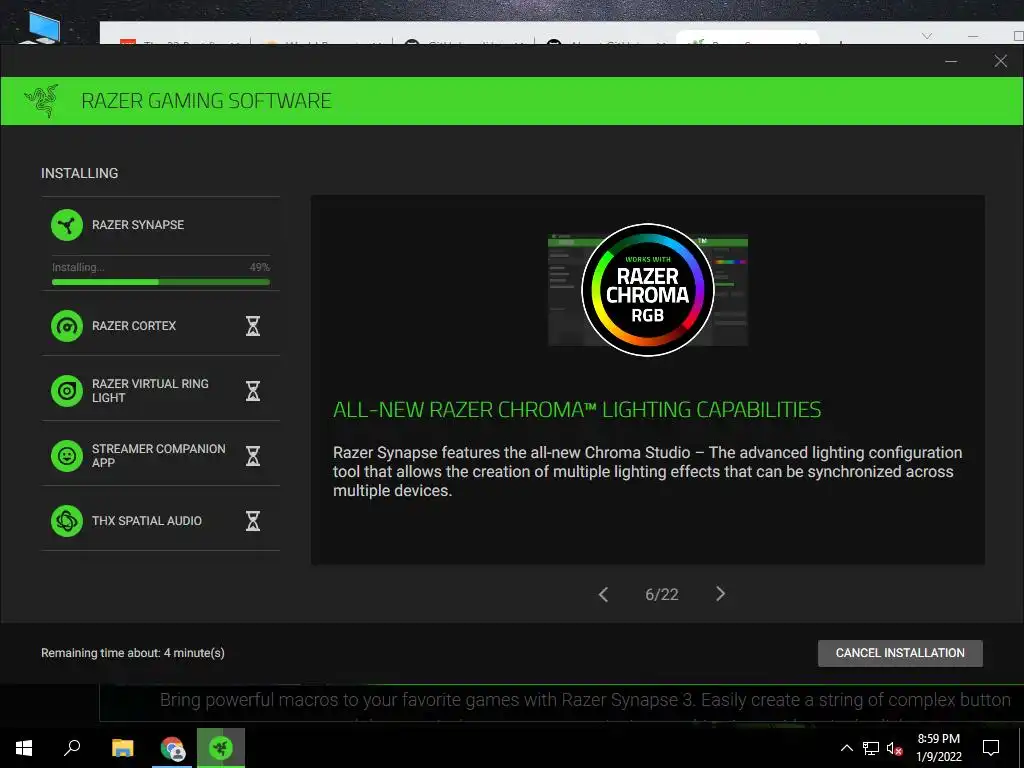This screenshot has width=1024, height=768.
Task: Click the INSTALLING section heading
Action: point(80,173)
